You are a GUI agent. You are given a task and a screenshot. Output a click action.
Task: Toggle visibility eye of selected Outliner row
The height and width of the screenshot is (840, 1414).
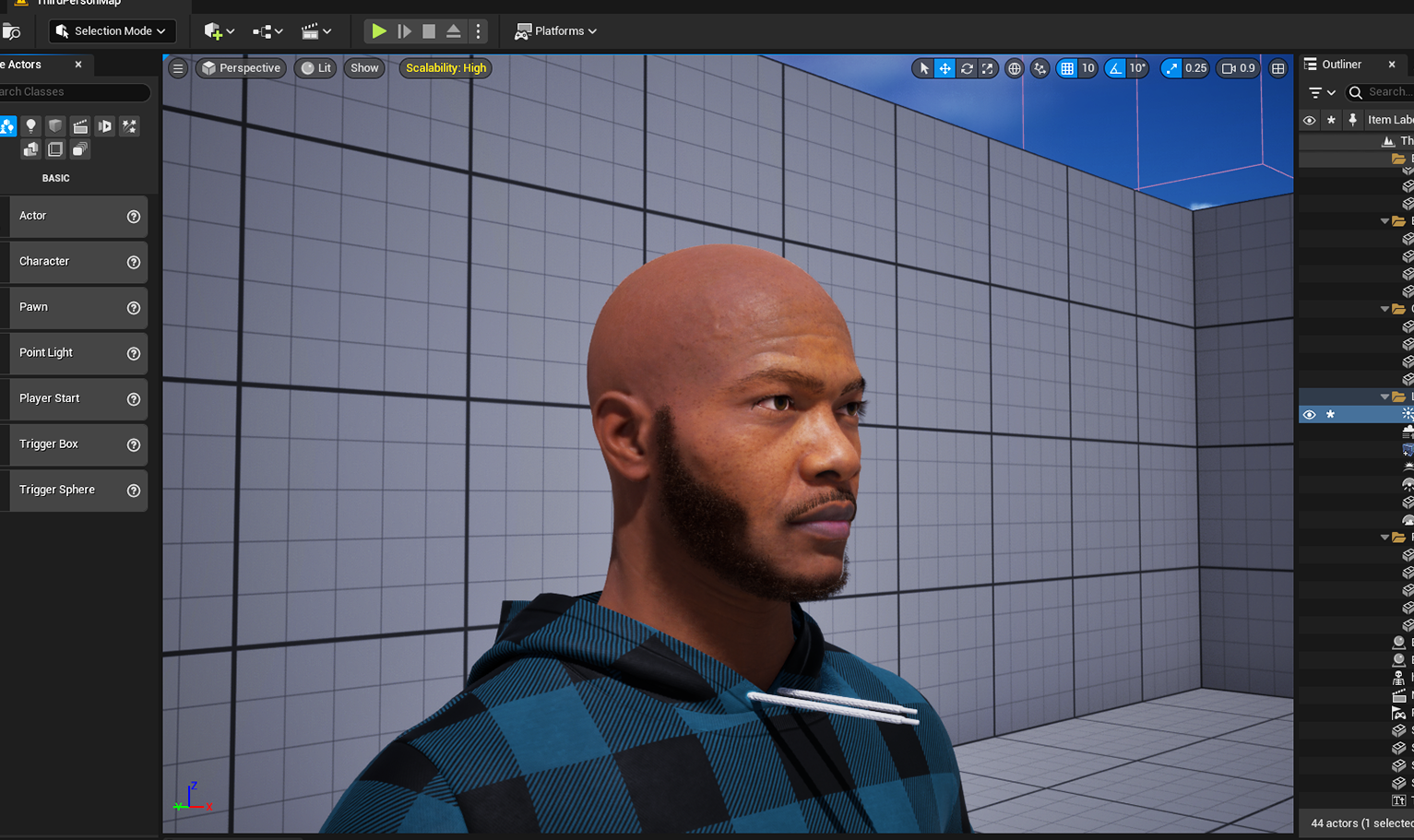click(1309, 415)
